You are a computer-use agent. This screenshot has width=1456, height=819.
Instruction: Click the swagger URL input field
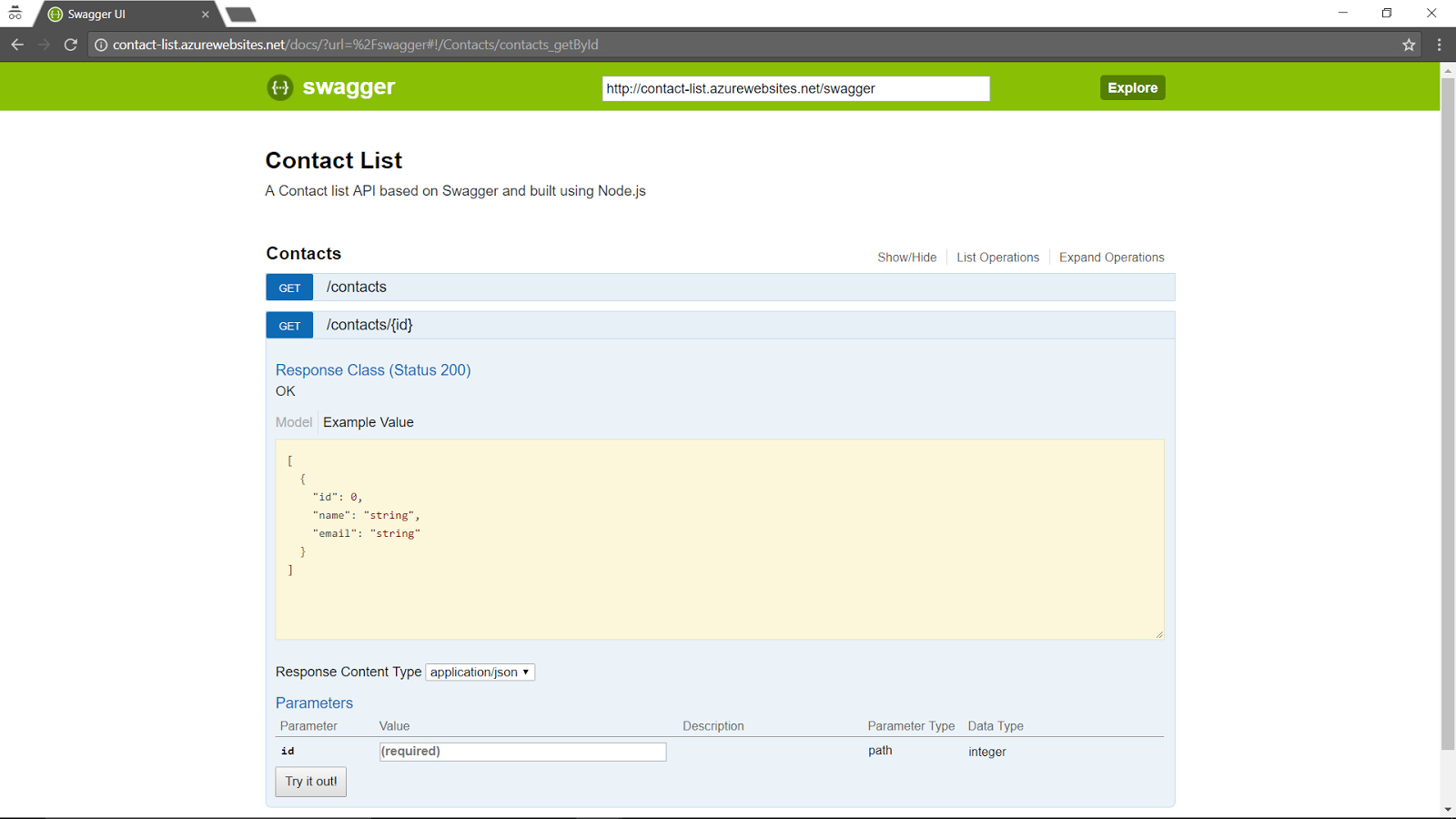pyautogui.click(x=795, y=88)
